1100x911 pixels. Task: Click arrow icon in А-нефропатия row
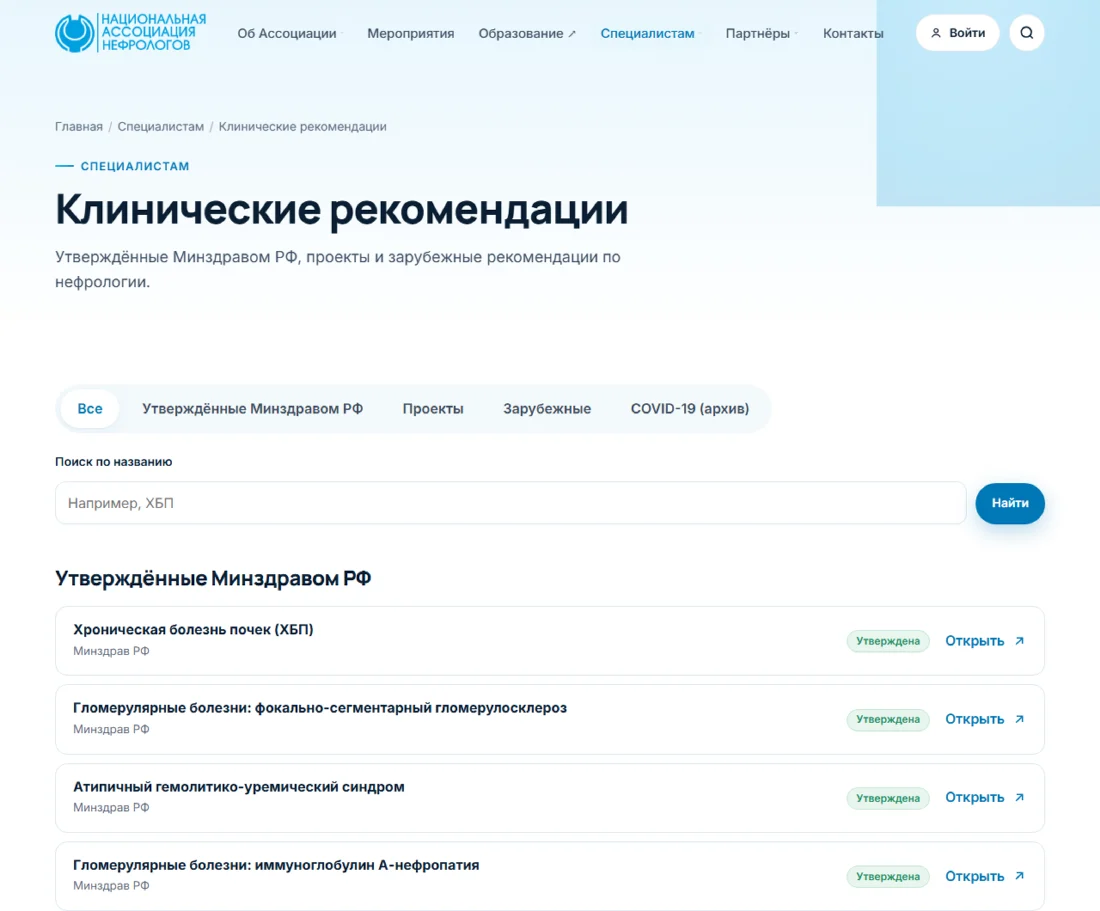[x=1019, y=877]
